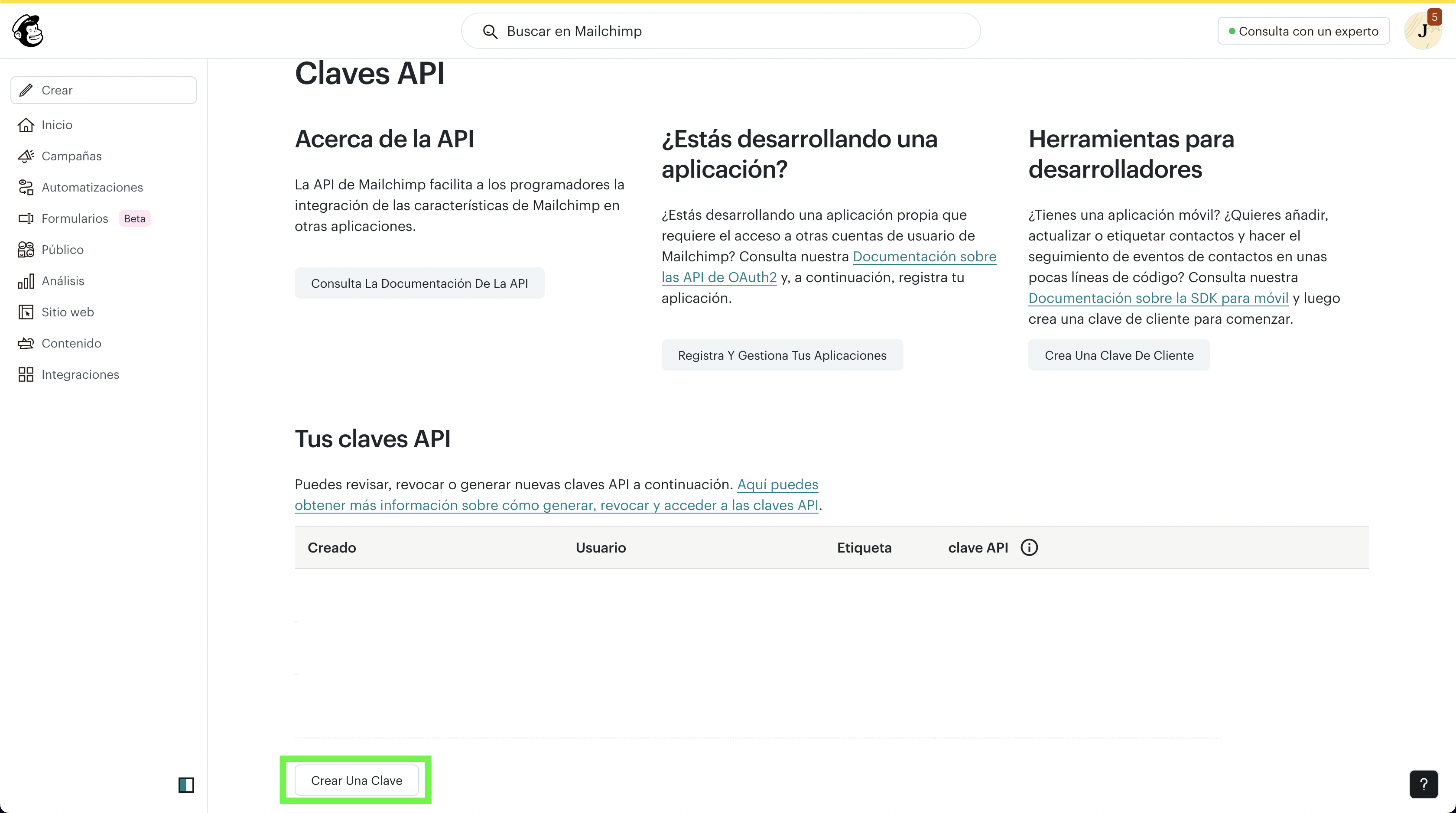Viewport: 1456px width, 813px height.
Task: Click Buscar en Mailchimp search field
Action: (x=720, y=31)
